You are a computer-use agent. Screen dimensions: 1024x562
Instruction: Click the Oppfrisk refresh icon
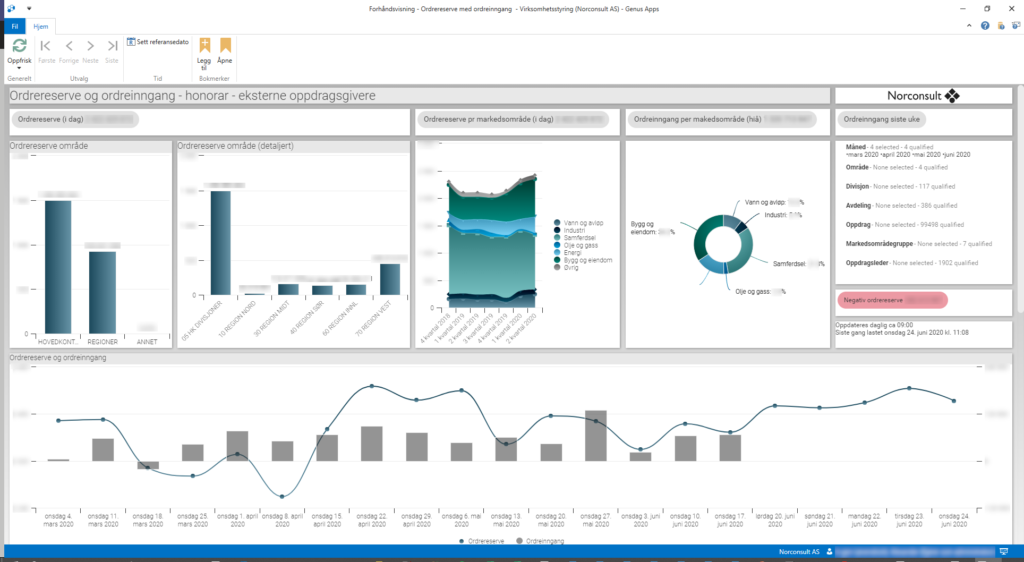(x=19, y=45)
